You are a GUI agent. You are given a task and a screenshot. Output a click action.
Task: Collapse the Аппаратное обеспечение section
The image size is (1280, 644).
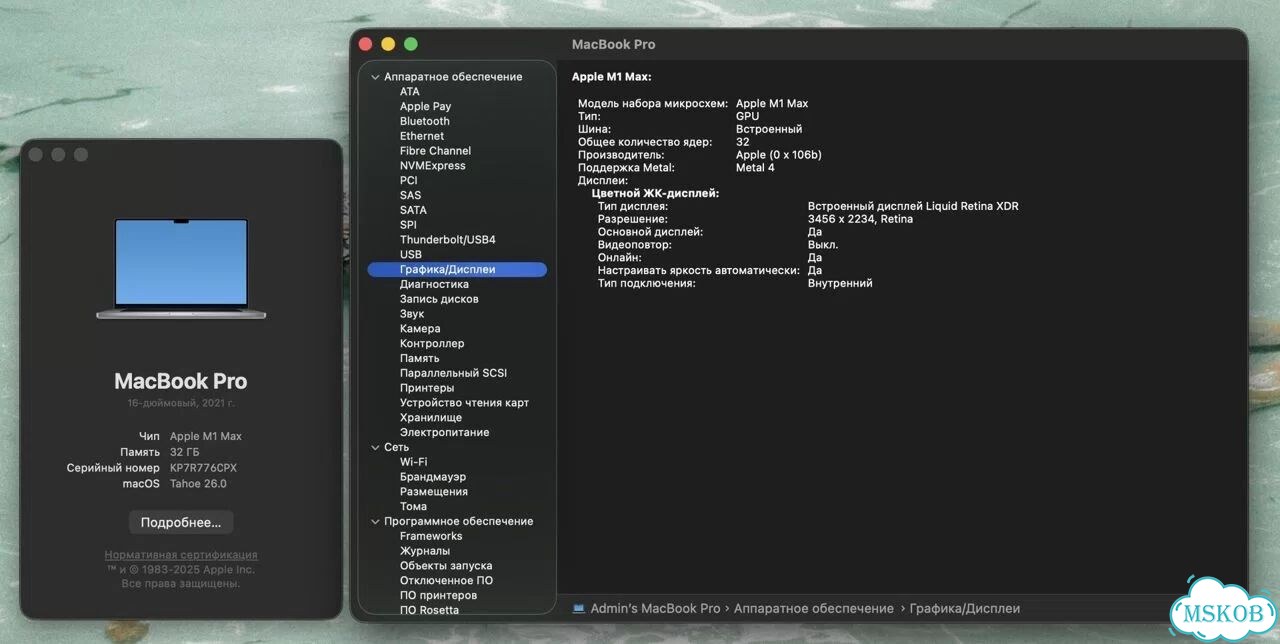pyautogui.click(x=375, y=77)
